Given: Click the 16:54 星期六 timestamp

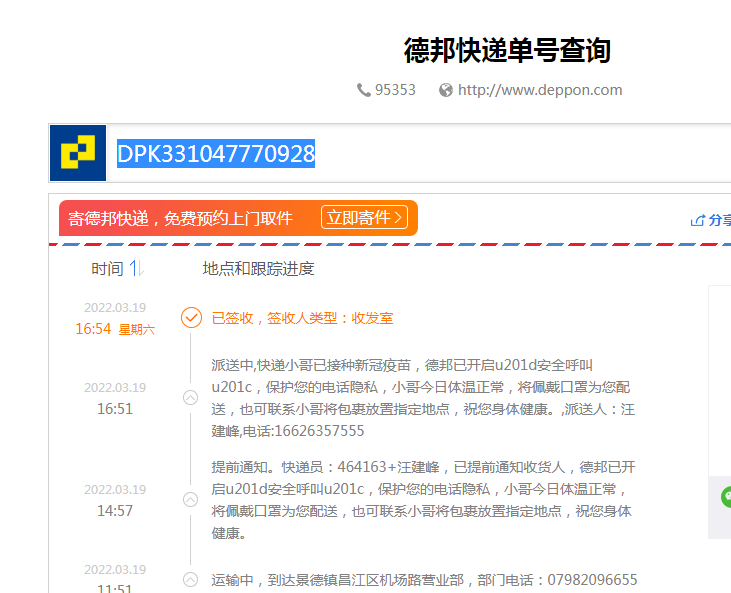Looking at the screenshot, I should pos(115,329).
